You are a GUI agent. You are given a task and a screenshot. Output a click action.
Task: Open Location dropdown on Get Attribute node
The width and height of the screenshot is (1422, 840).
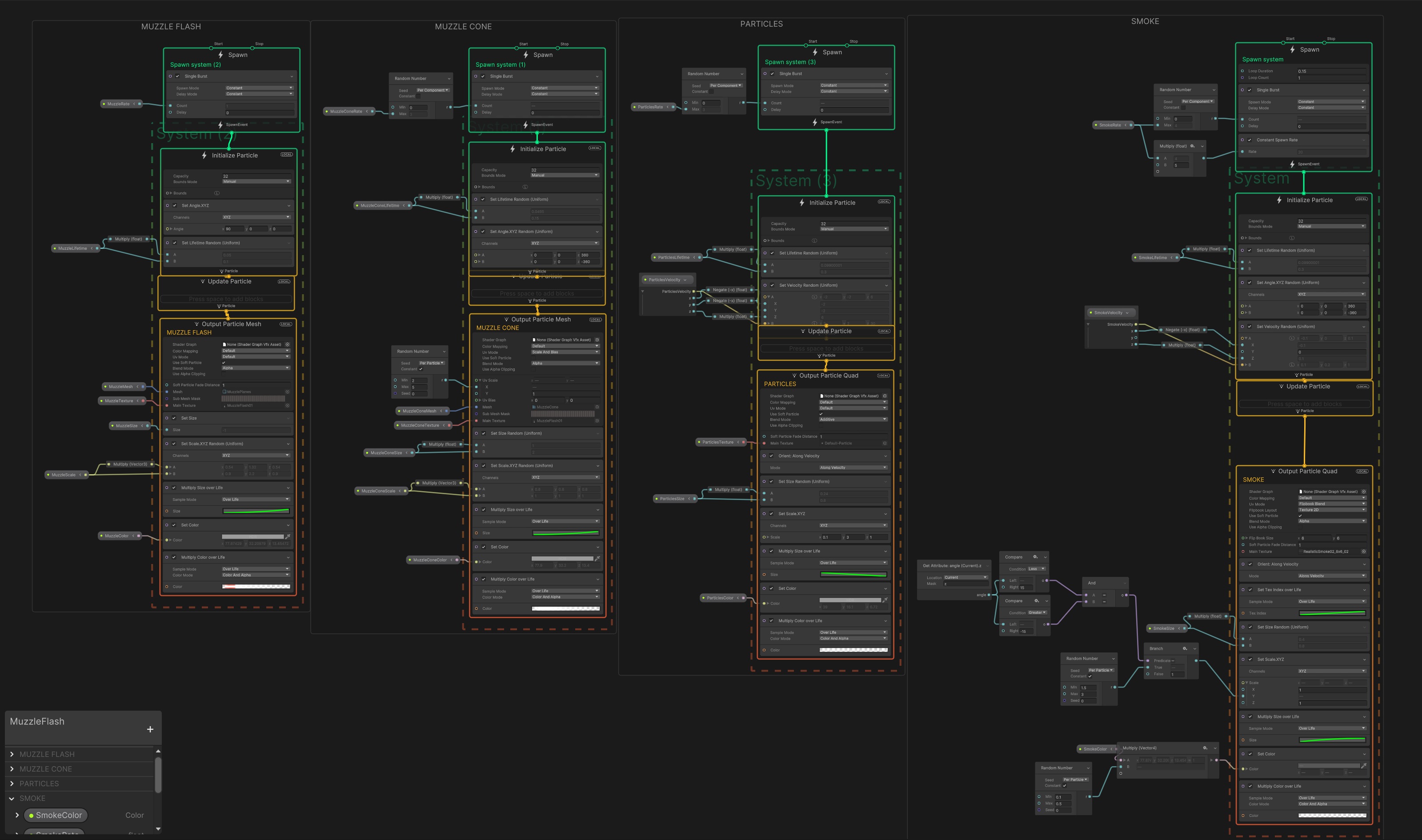(x=966, y=577)
